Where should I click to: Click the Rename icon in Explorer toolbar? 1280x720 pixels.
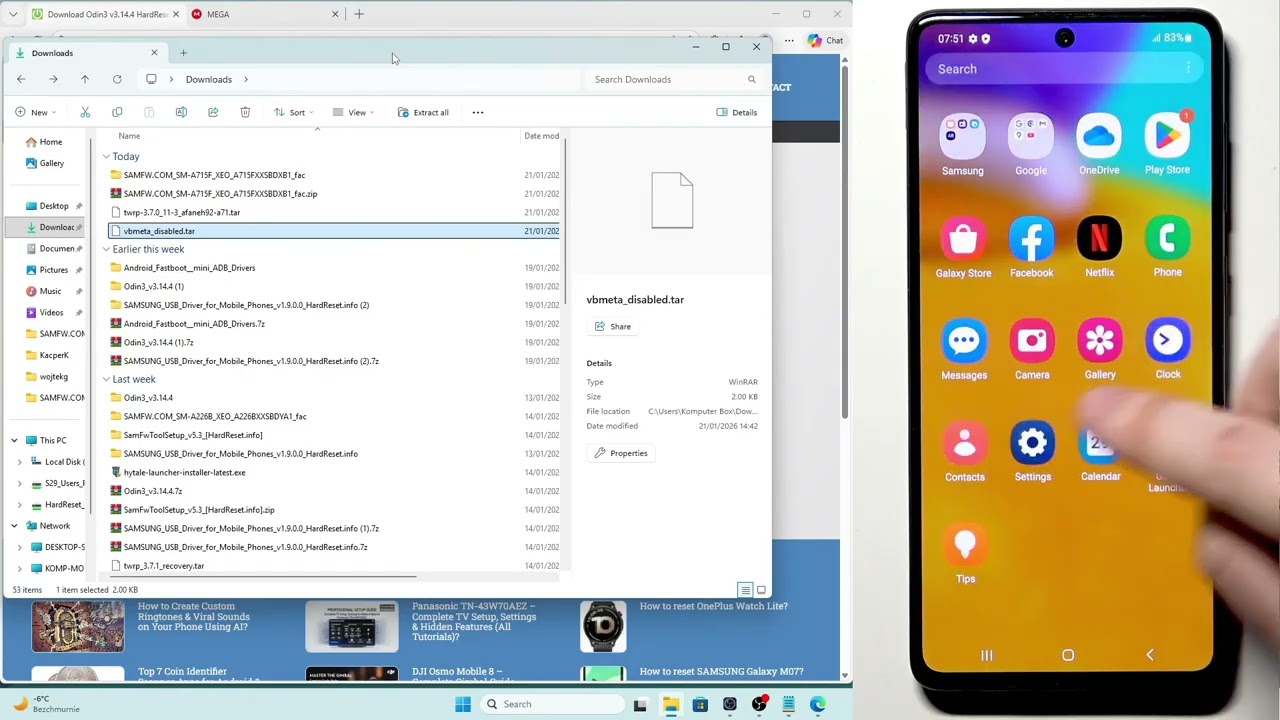(x=181, y=112)
